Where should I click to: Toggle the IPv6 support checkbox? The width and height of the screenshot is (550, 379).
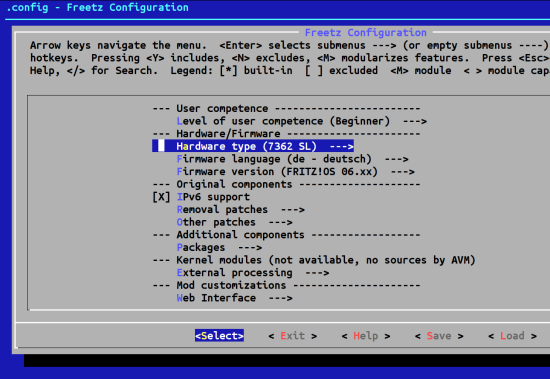click(161, 197)
